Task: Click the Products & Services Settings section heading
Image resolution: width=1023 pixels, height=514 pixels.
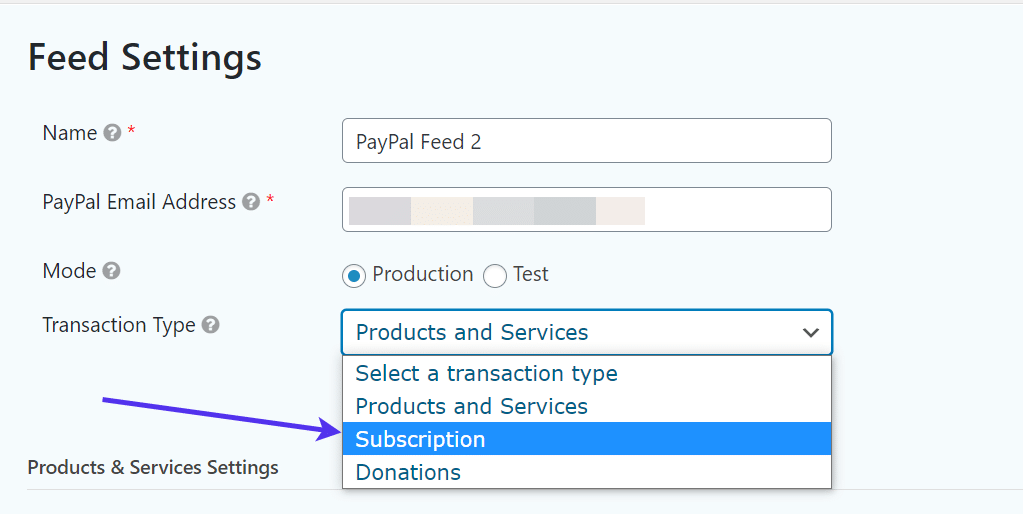Action: (153, 467)
